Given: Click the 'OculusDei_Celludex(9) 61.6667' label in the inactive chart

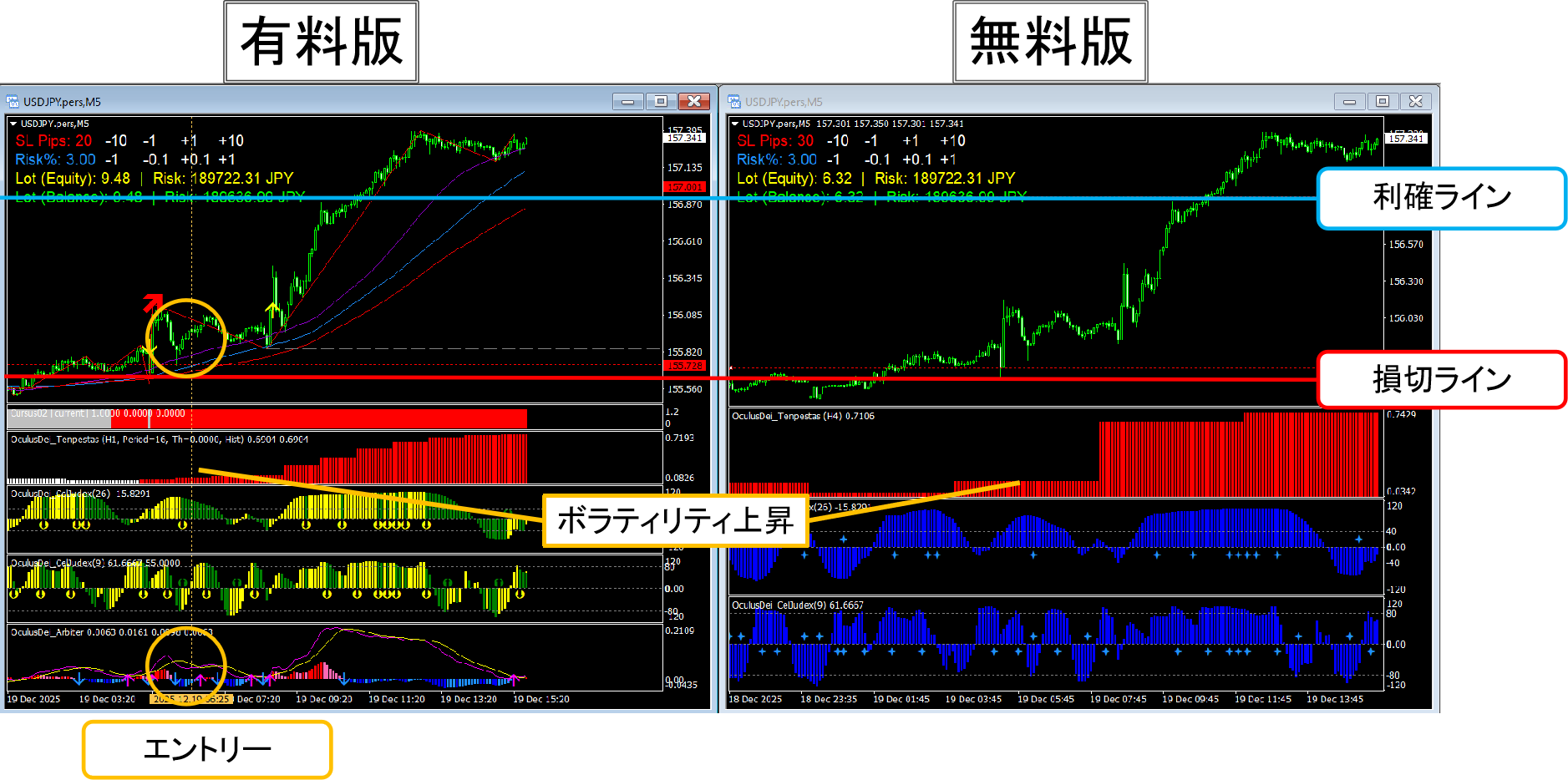Looking at the screenshot, I should (x=798, y=605).
